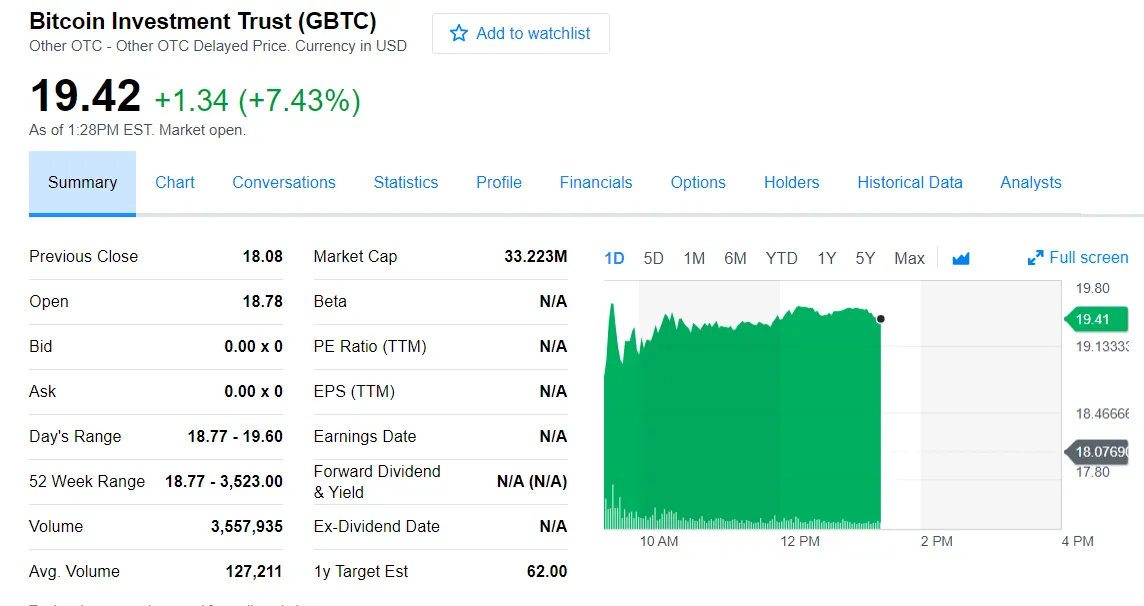Select the Max chart range
The width and height of the screenshot is (1144, 606).
(910, 258)
